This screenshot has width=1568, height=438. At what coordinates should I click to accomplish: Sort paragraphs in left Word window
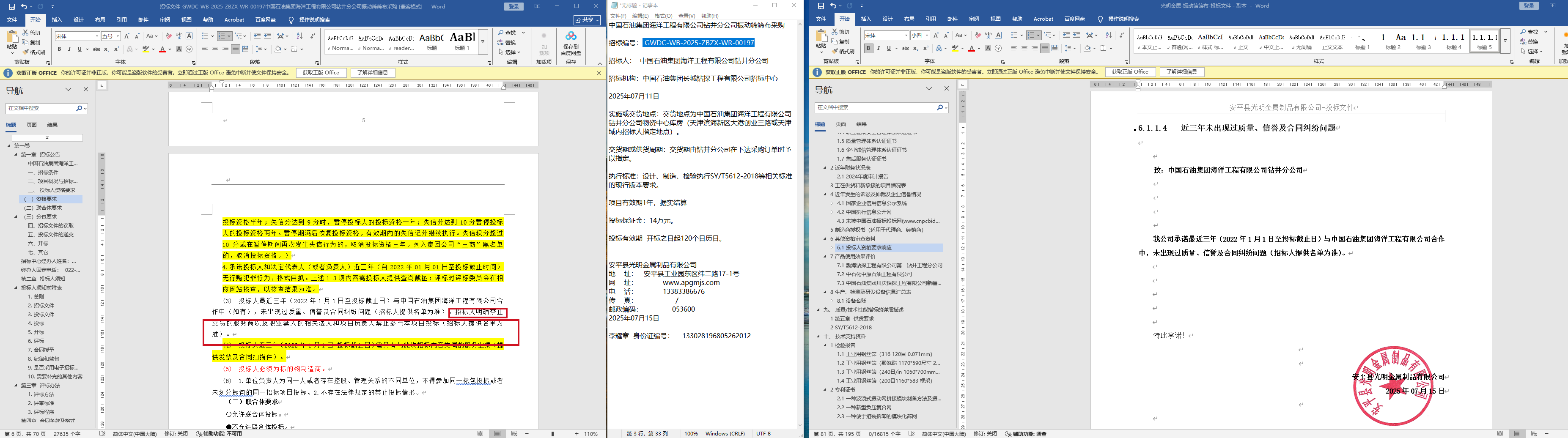(299, 36)
